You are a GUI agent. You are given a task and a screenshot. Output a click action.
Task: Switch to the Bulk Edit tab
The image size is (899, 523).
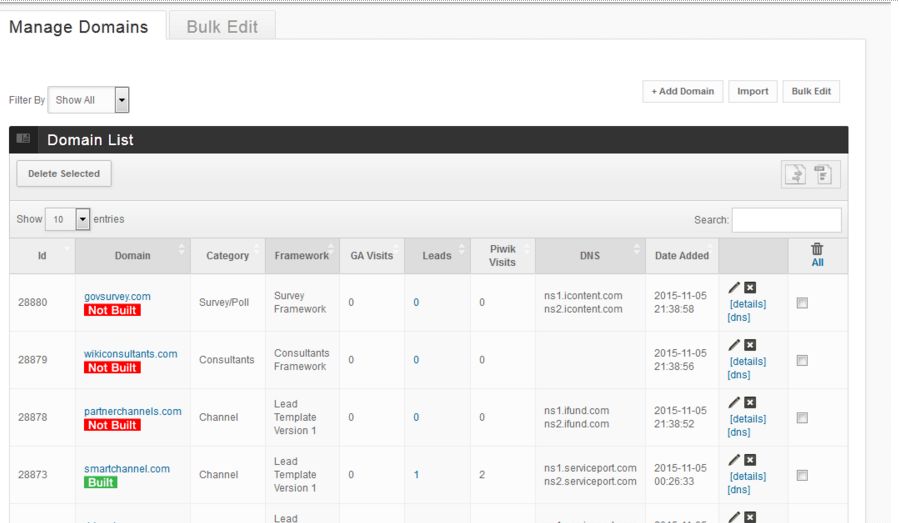[222, 26]
